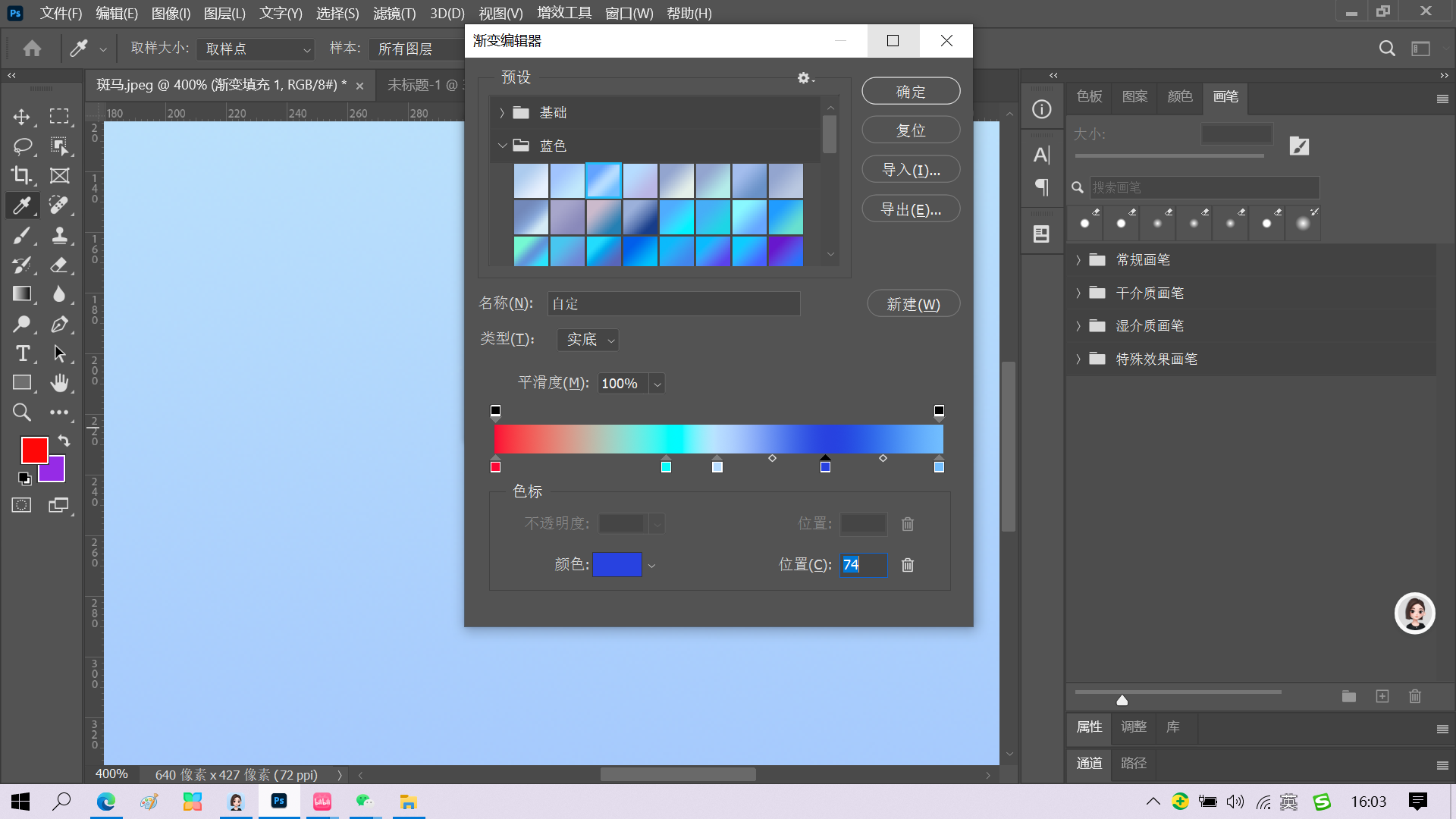Swap foreground and background colors
This screenshot has height=819, width=1456.
point(64,441)
